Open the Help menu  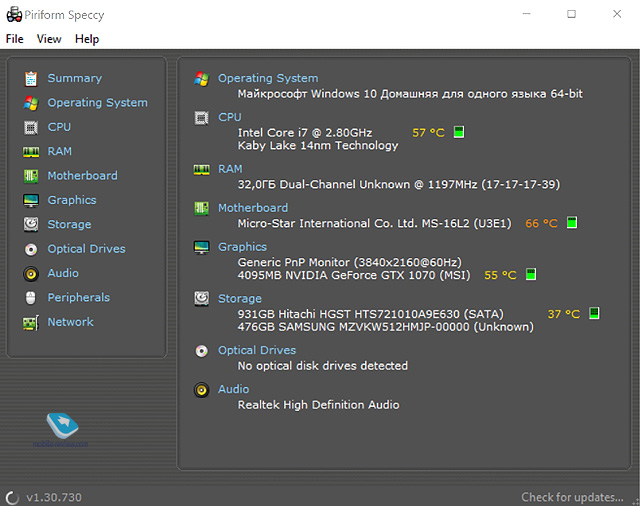pyautogui.click(x=87, y=39)
